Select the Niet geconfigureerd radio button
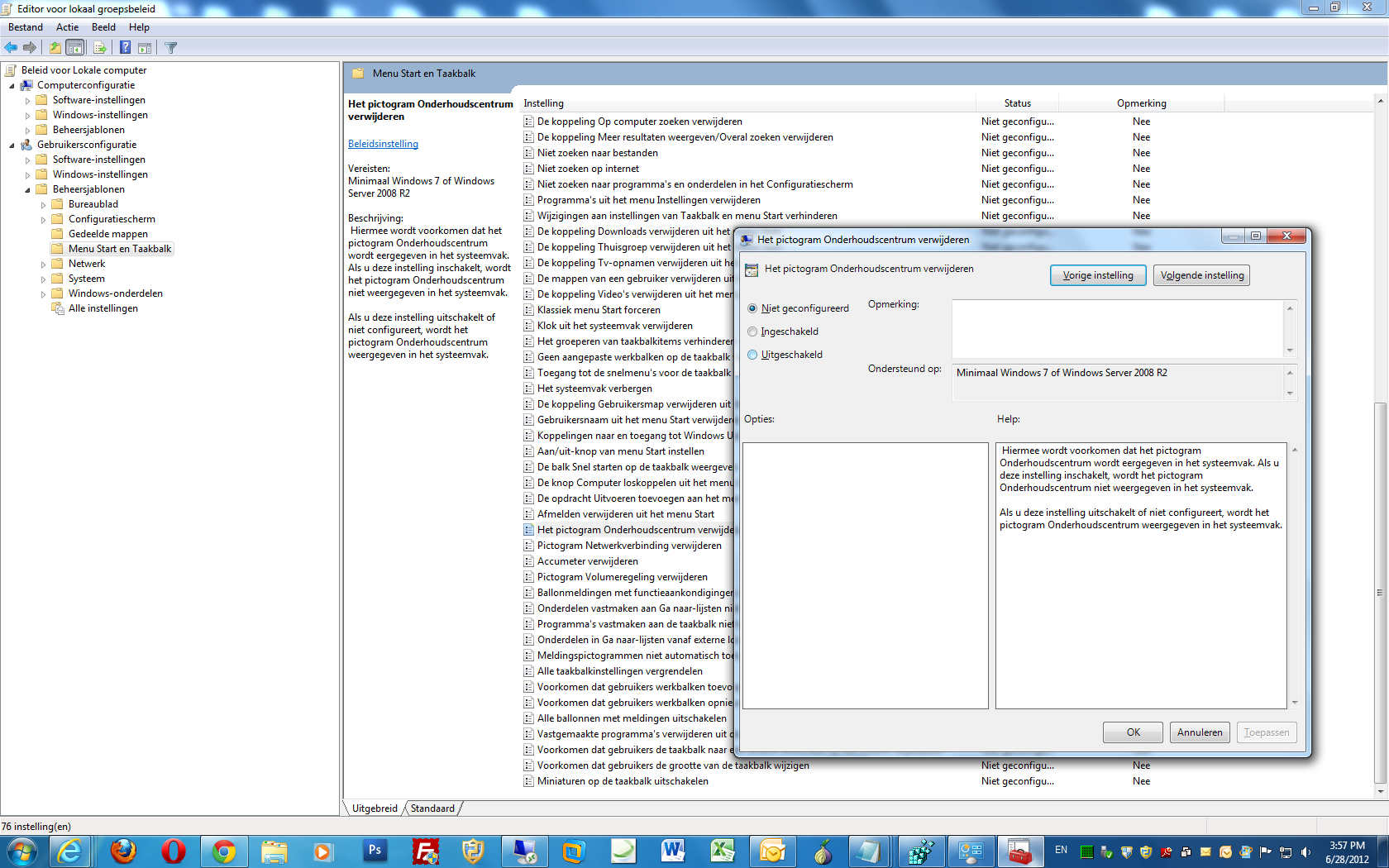1389x868 pixels. click(x=752, y=308)
